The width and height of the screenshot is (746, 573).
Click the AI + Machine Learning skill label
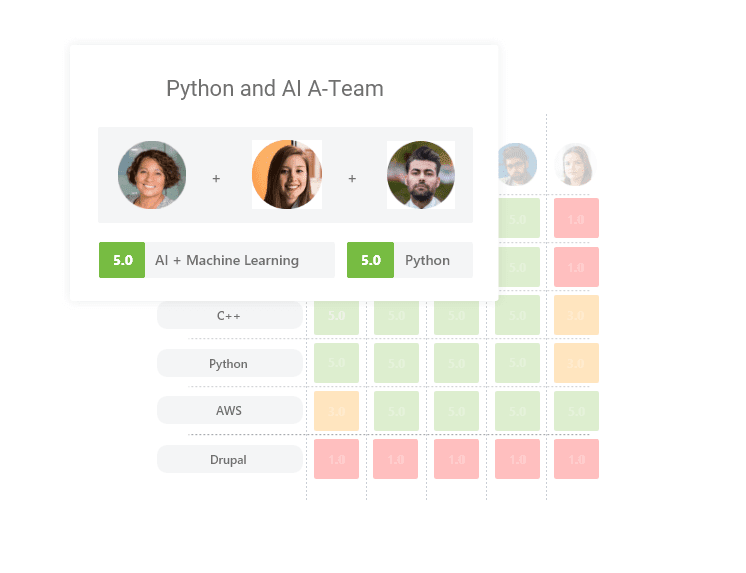click(227, 260)
